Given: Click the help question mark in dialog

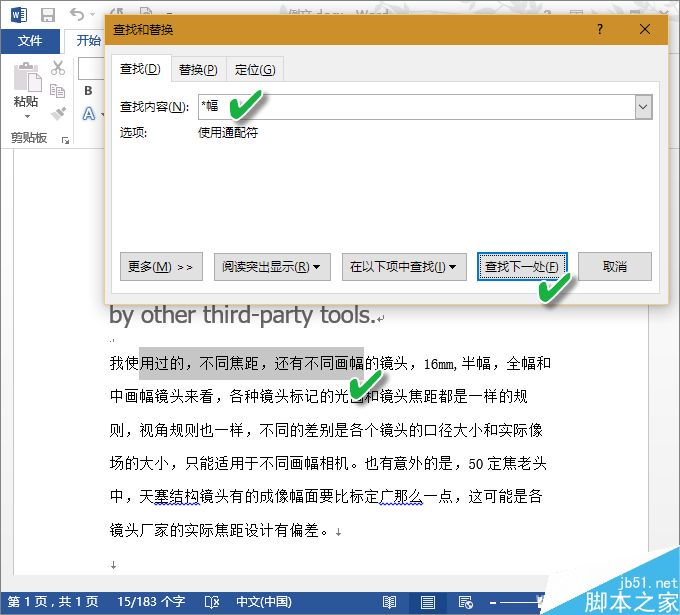Looking at the screenshot, I should pyautogui.click(x=600, y=29).
